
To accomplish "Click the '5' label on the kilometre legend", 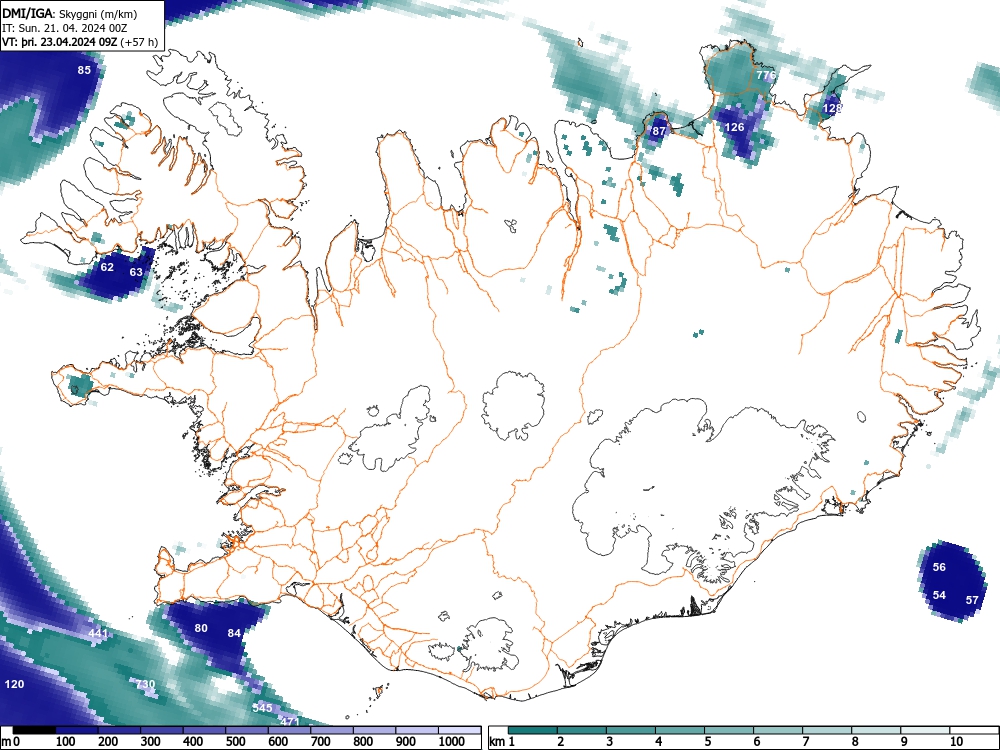I will point(707,742).
